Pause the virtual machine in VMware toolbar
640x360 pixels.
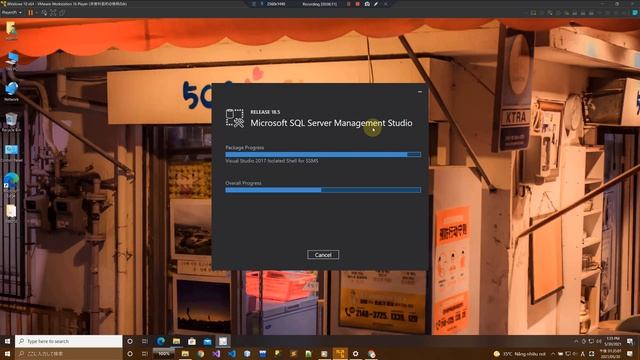coord(30,13)
